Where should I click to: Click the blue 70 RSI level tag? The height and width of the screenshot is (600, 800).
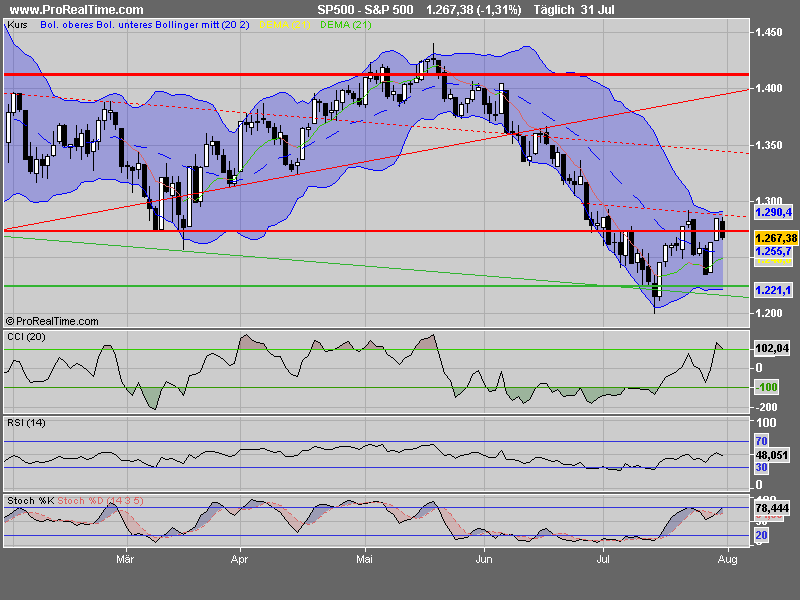tap(761, 441)
